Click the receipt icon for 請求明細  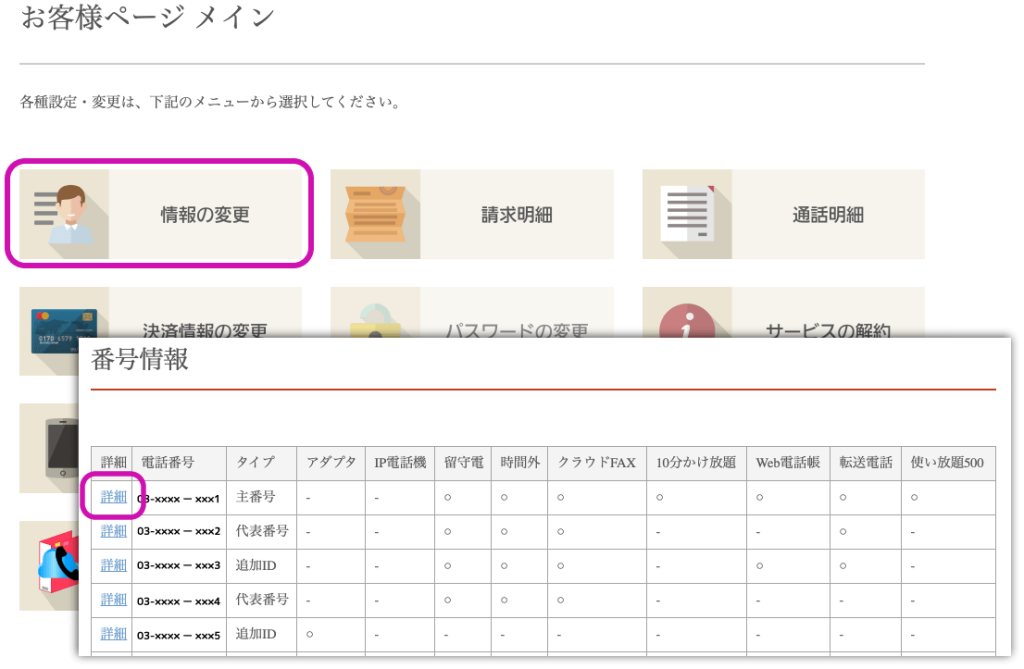[x=376, y=214]
